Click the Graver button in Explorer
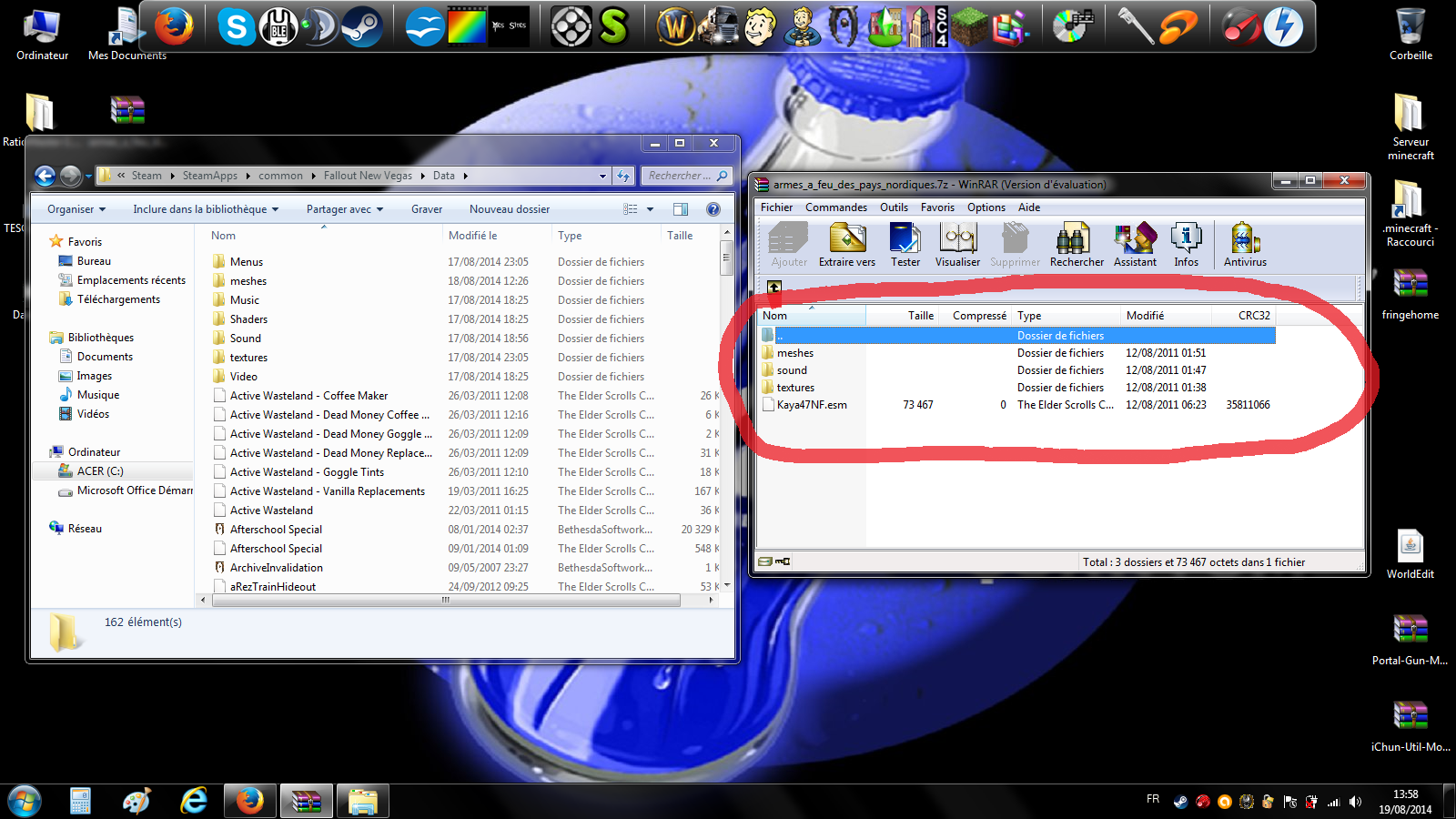Viewport: 1456px width, 819px height. (x=427, y=209)
